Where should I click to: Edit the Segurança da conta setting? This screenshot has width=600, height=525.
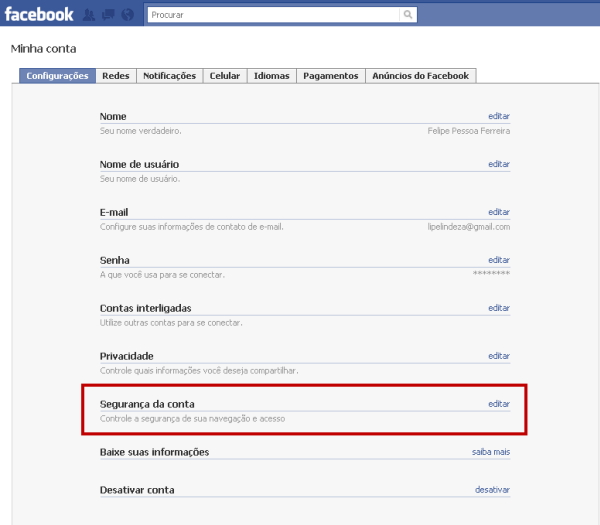click(499, 404)
